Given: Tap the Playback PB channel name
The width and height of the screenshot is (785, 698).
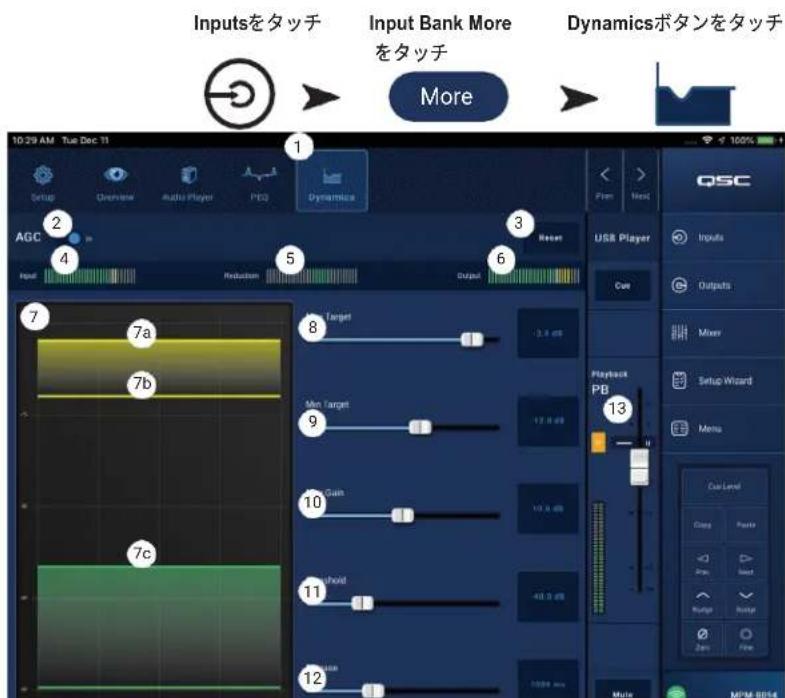Looking at the screenshot, I should click(x=601, y=390).
